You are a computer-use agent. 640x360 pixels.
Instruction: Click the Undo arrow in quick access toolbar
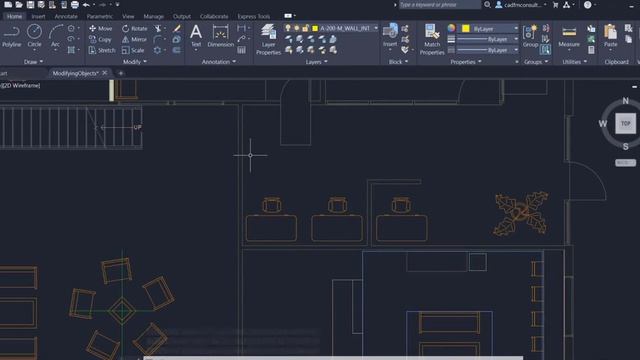point(86,5)
